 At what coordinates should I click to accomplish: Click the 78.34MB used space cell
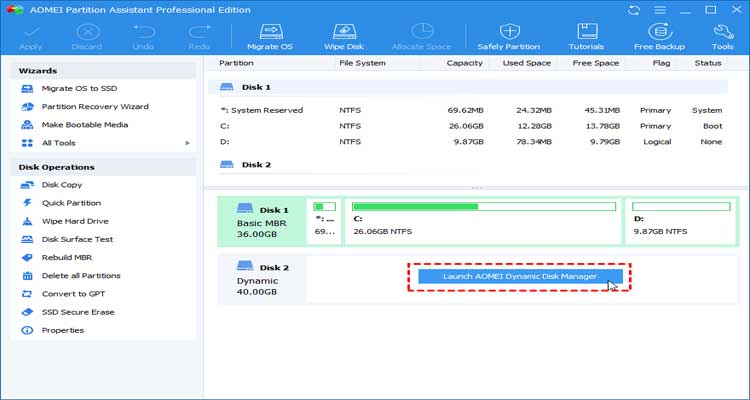click(532, 142)
